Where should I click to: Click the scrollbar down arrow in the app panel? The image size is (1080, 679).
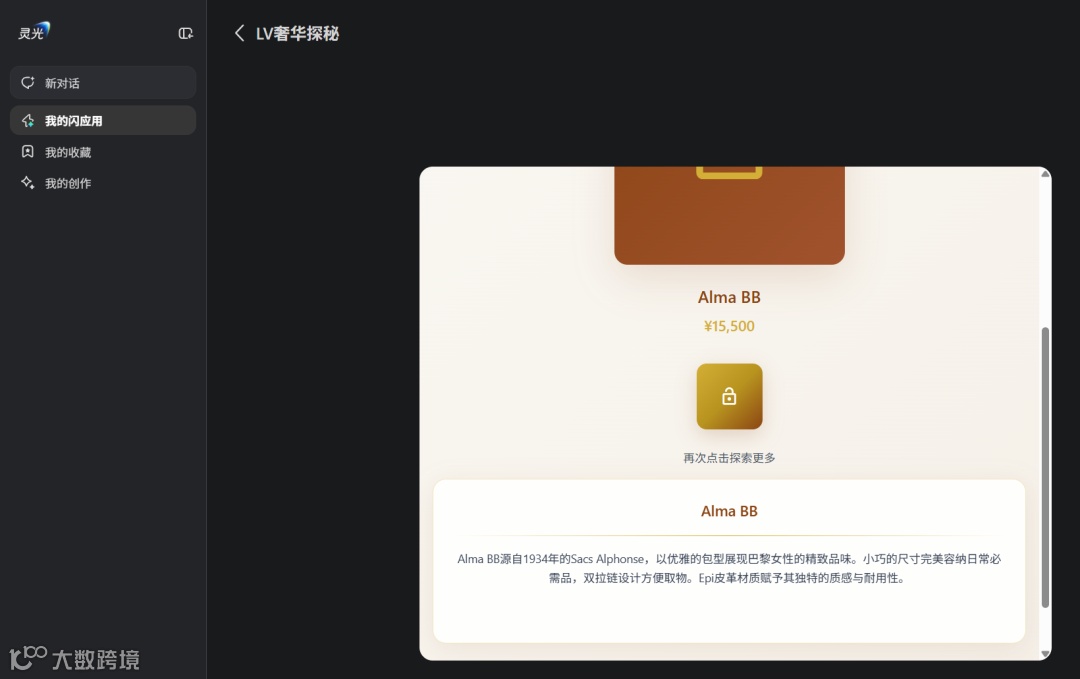pos(1045,654)
